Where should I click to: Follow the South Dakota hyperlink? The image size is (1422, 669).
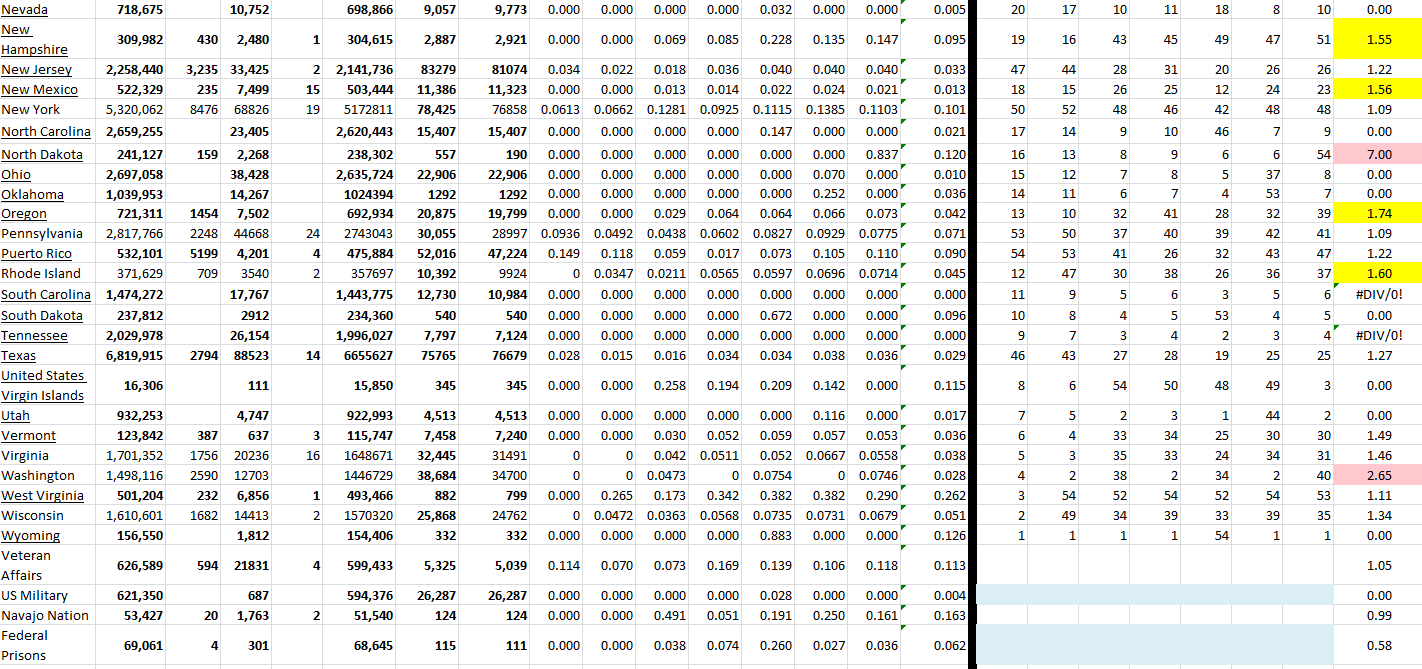pos(41,315)
